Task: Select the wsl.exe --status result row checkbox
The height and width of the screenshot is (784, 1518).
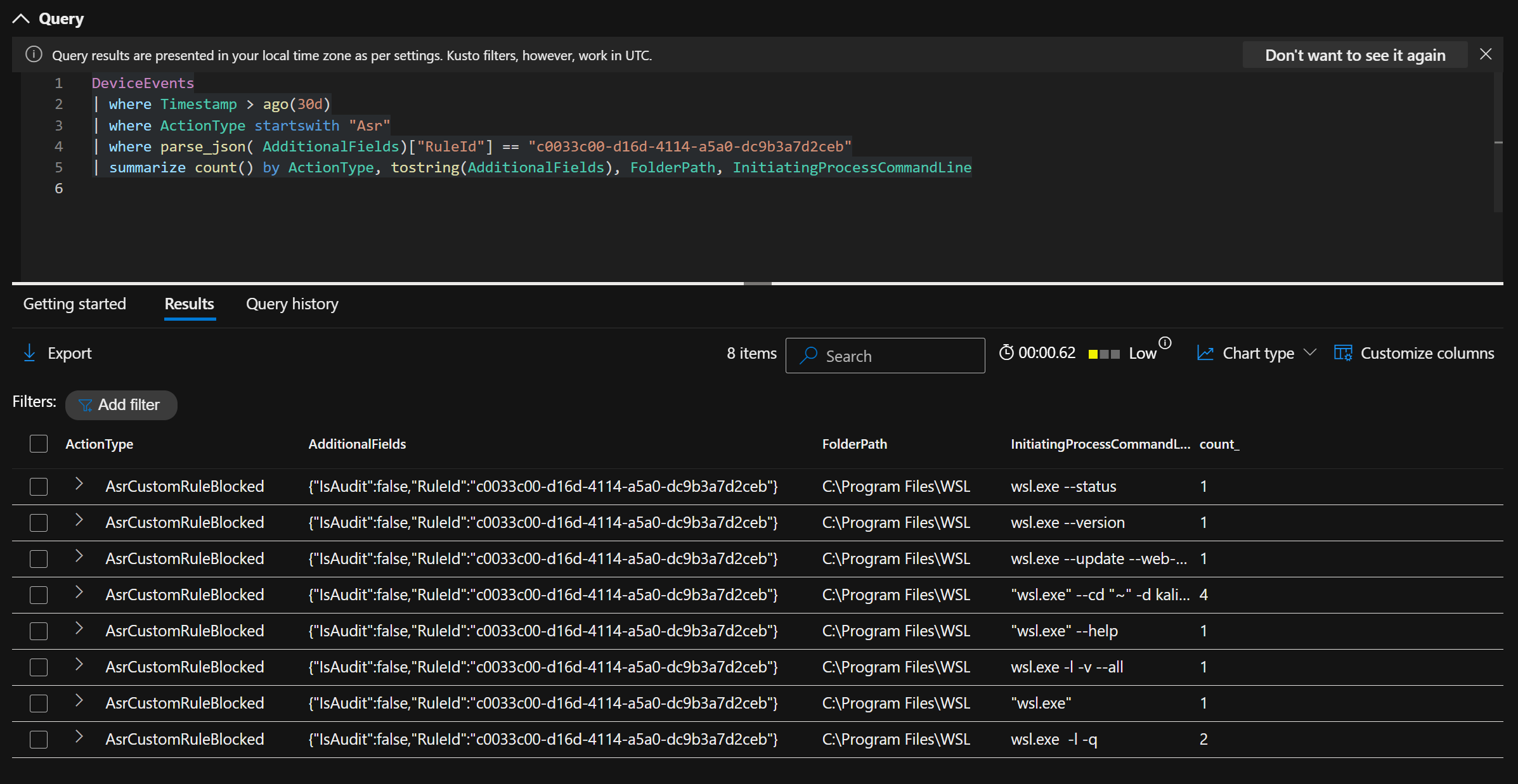Action: [38, 486]
